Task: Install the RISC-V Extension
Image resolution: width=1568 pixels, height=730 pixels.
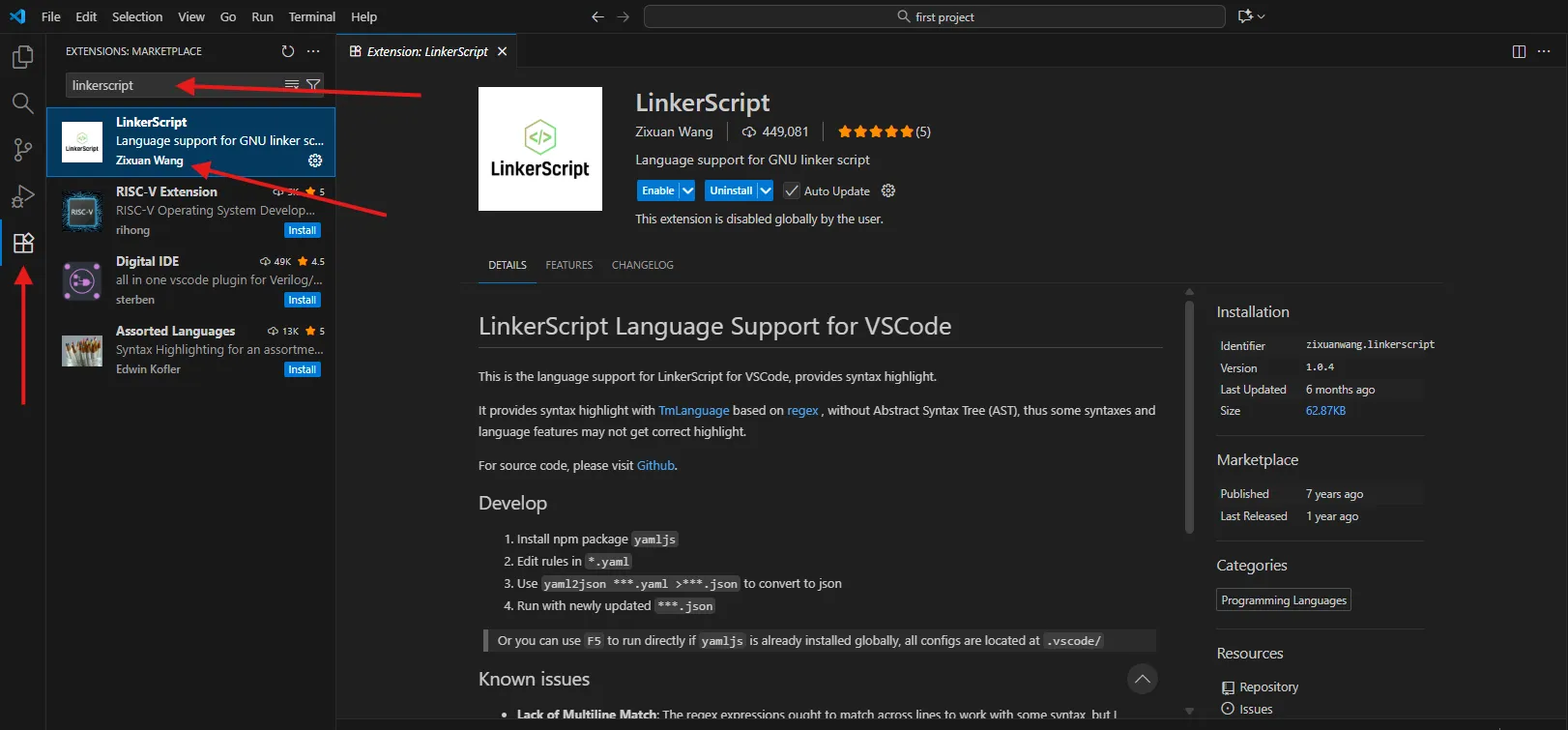Action: [x=302, y=230]
